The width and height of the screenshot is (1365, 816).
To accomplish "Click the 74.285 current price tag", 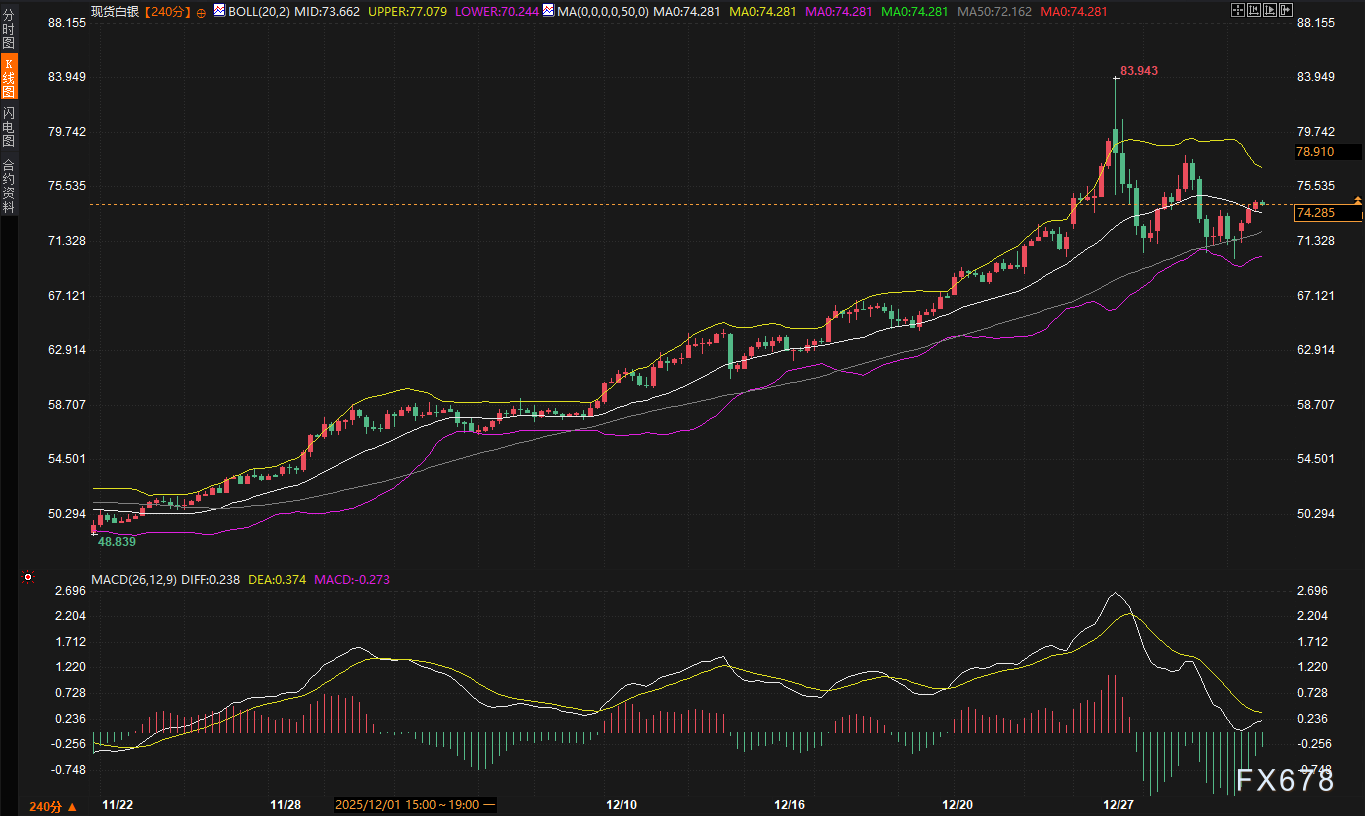I will [1326, 213].
